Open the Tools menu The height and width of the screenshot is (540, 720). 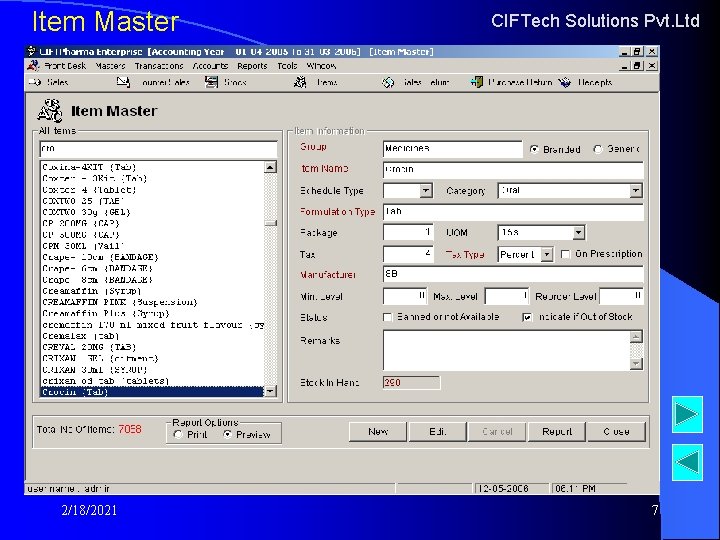287,66
